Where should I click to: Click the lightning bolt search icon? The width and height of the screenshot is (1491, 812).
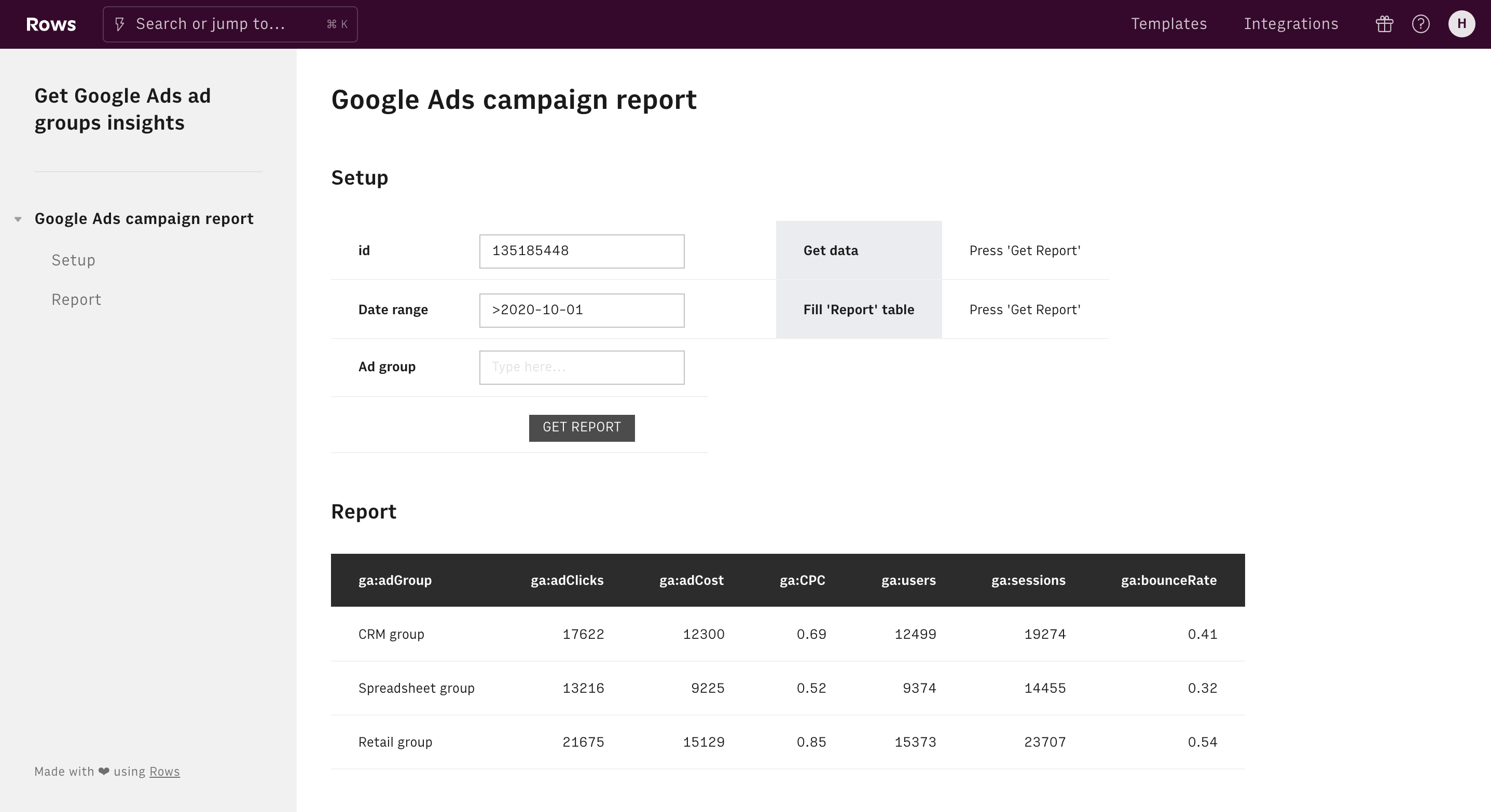pos(120,24)
